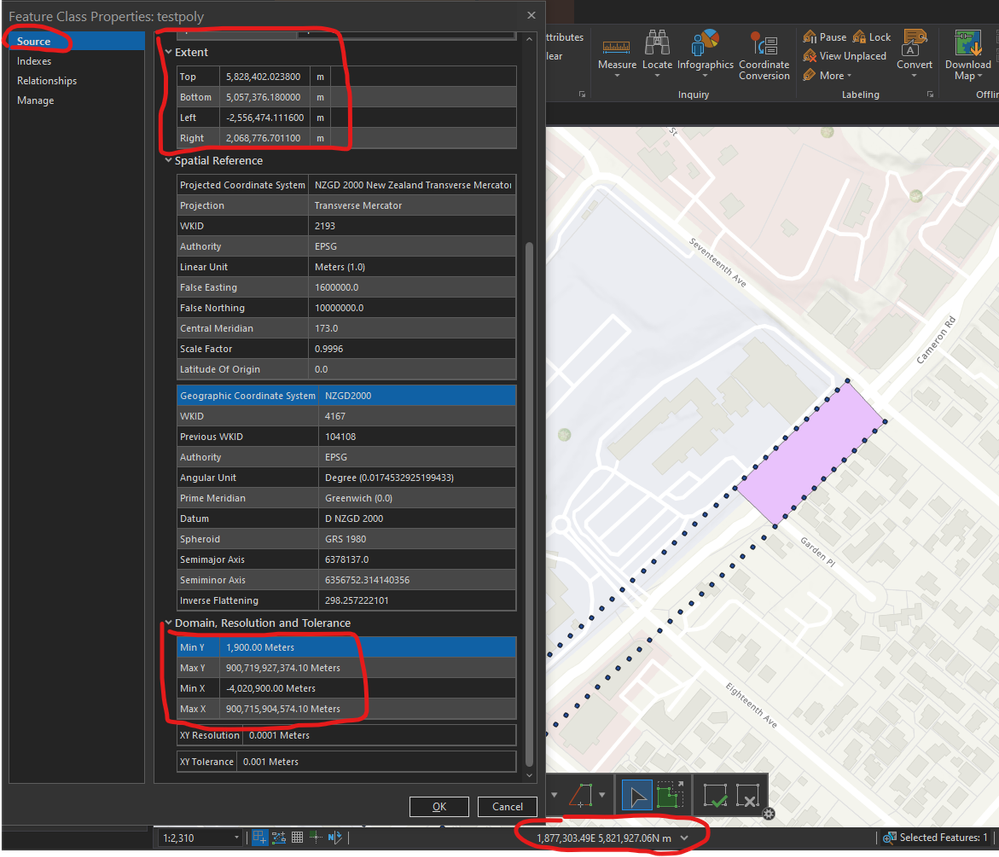Screen dimensions: 999x857
Task: Collapse the Spatial Reference section
Action: (x=168, y=160)
